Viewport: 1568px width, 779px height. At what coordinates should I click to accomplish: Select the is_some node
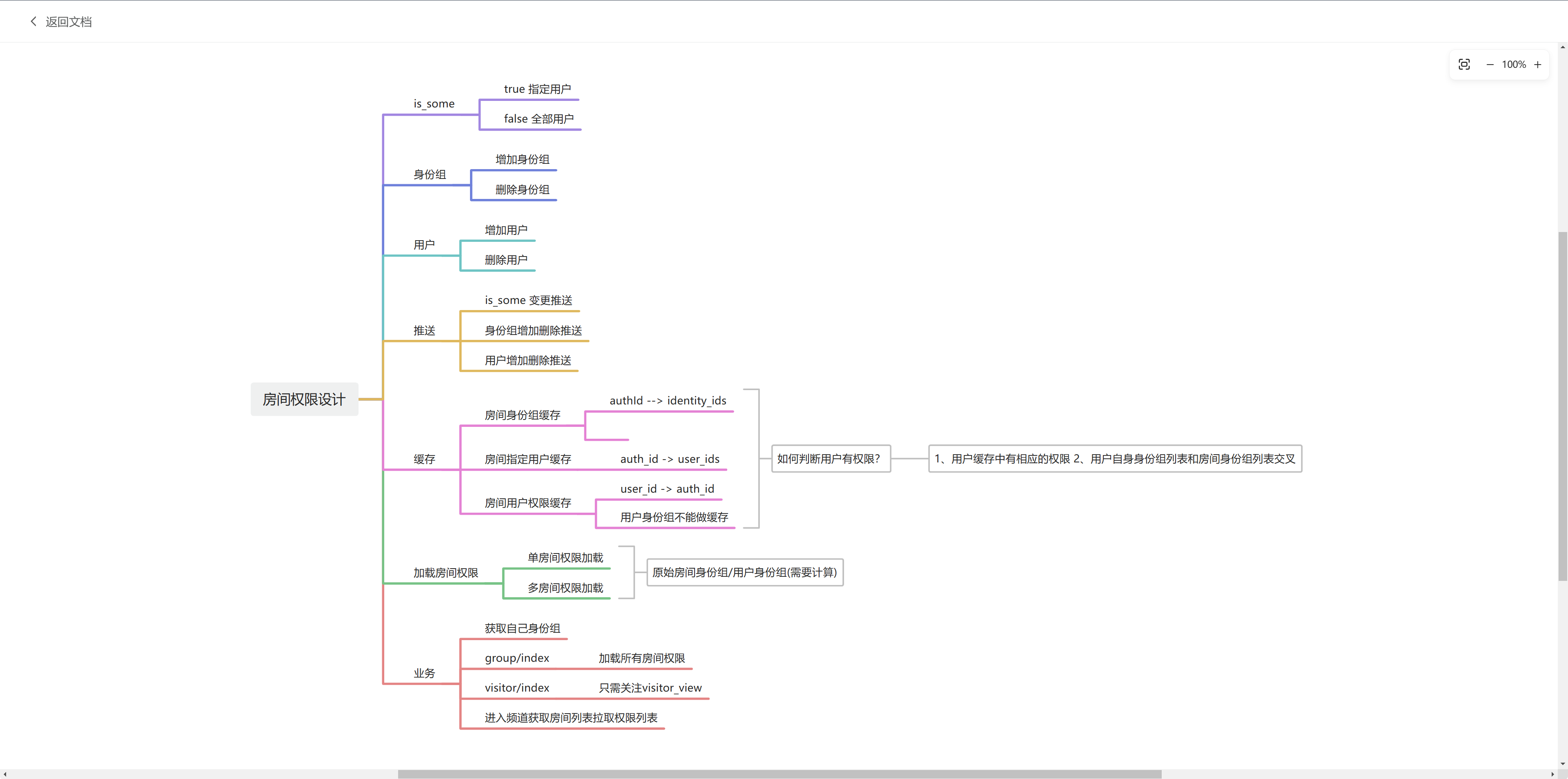[x=434, y=103]
